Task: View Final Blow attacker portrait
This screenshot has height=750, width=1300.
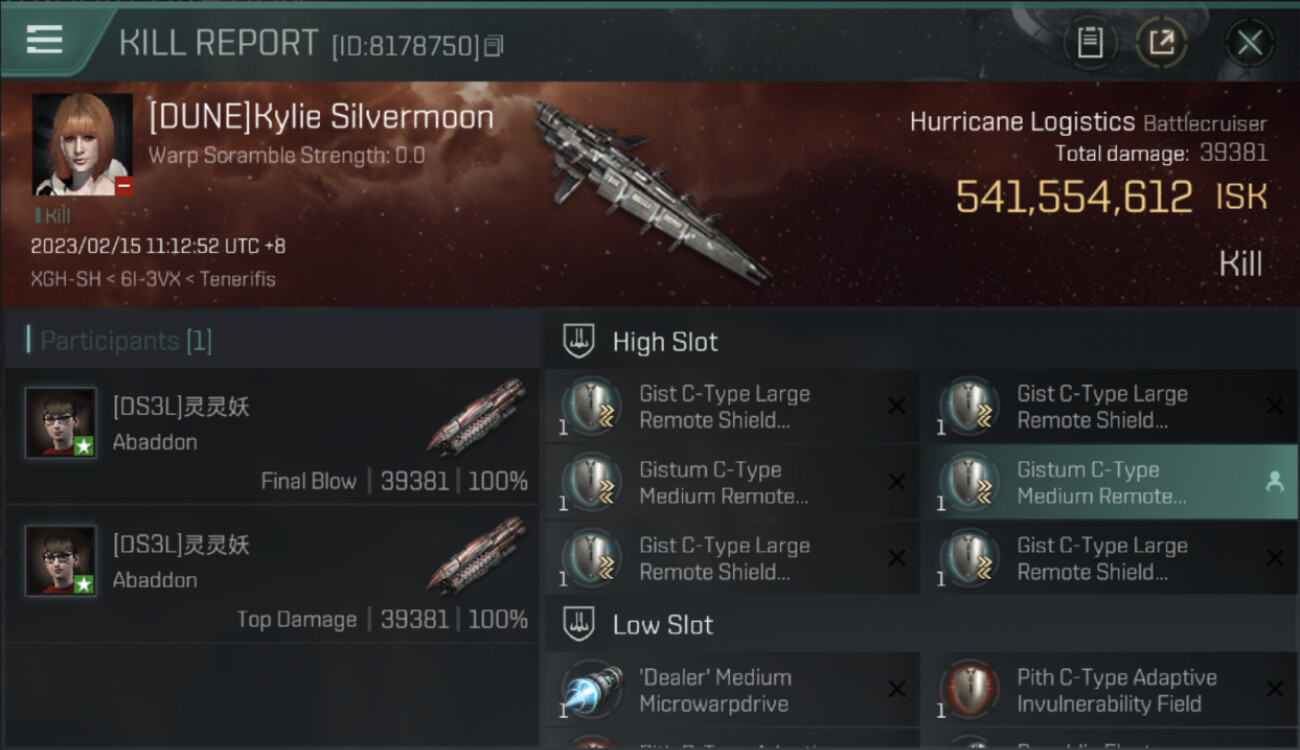Action: [61, 422]
